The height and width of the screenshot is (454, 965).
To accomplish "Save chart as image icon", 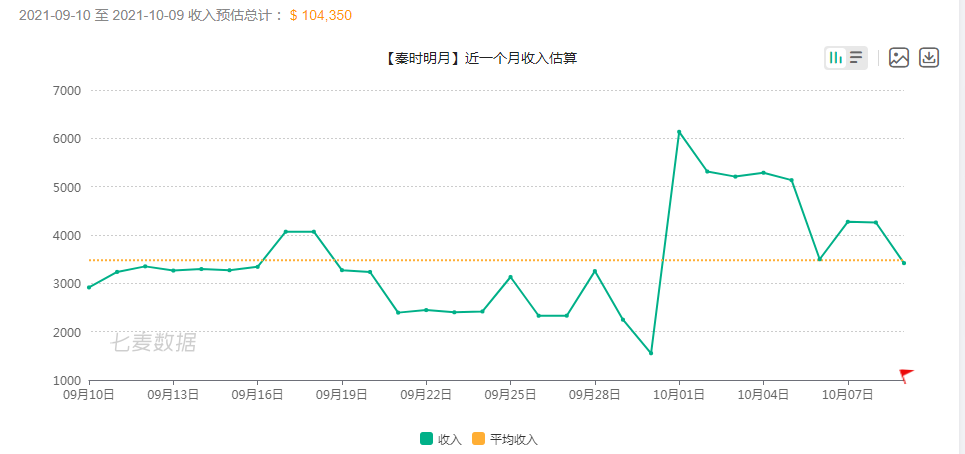I will click(899, 58).
